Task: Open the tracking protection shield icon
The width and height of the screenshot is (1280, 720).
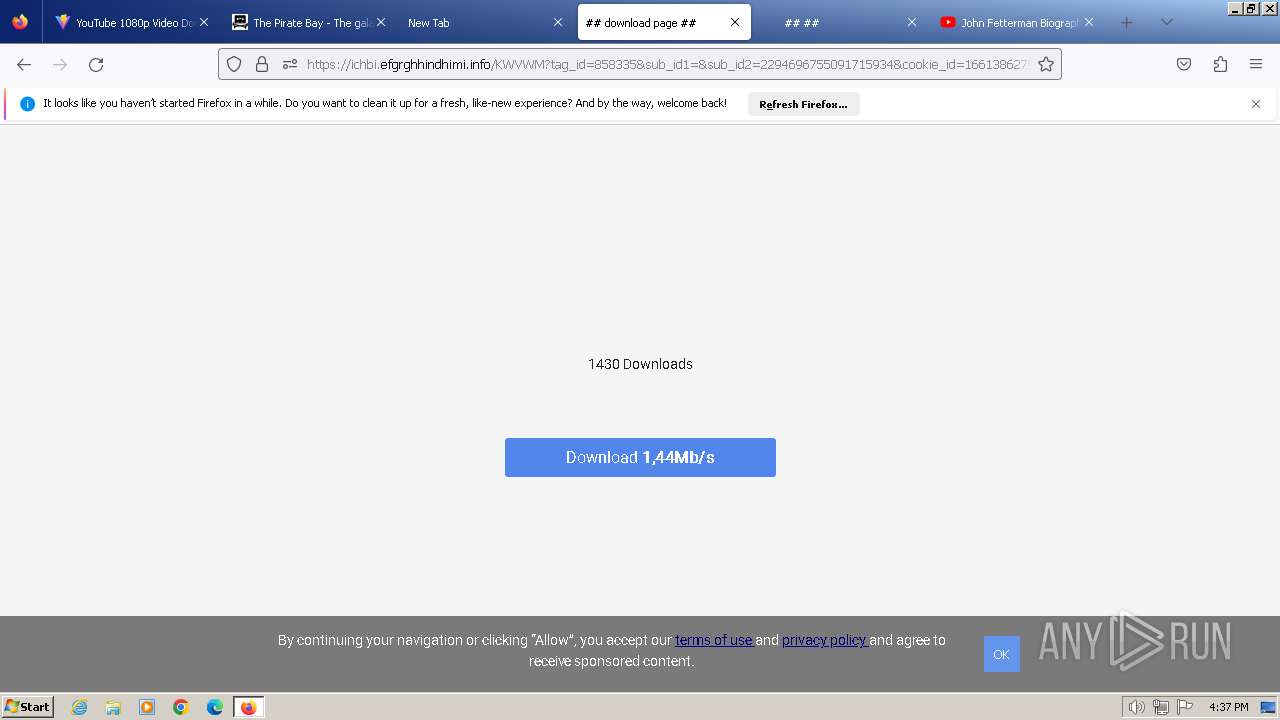Action: tap(234, 64)
